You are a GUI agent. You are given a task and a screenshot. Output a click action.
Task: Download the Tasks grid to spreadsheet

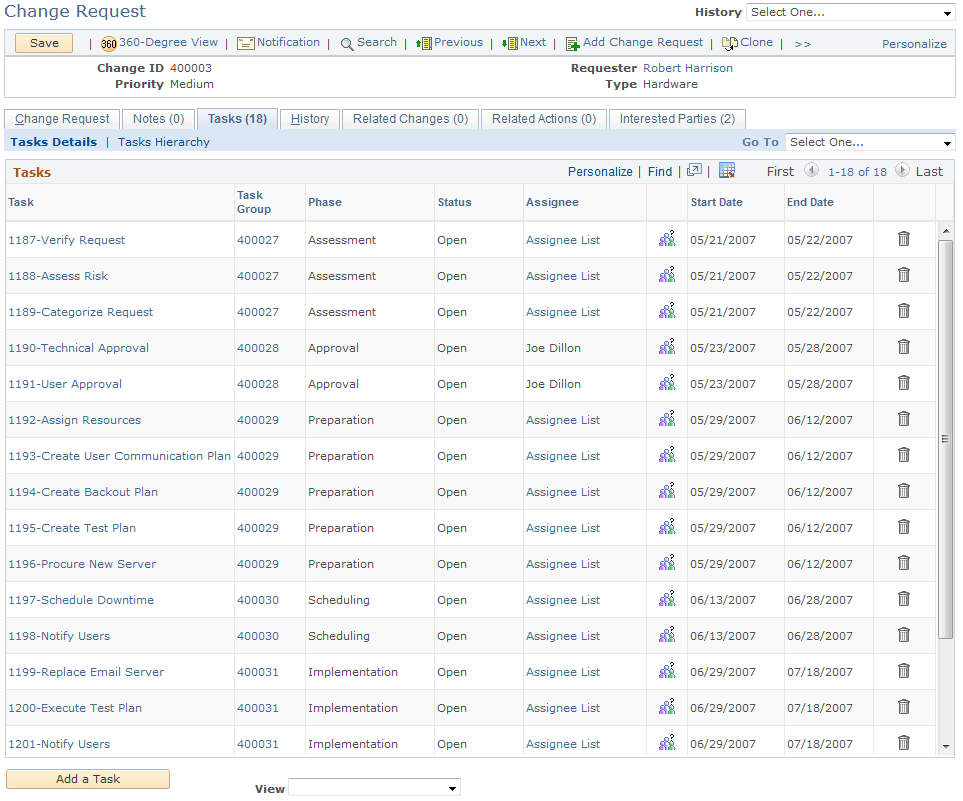727,171
